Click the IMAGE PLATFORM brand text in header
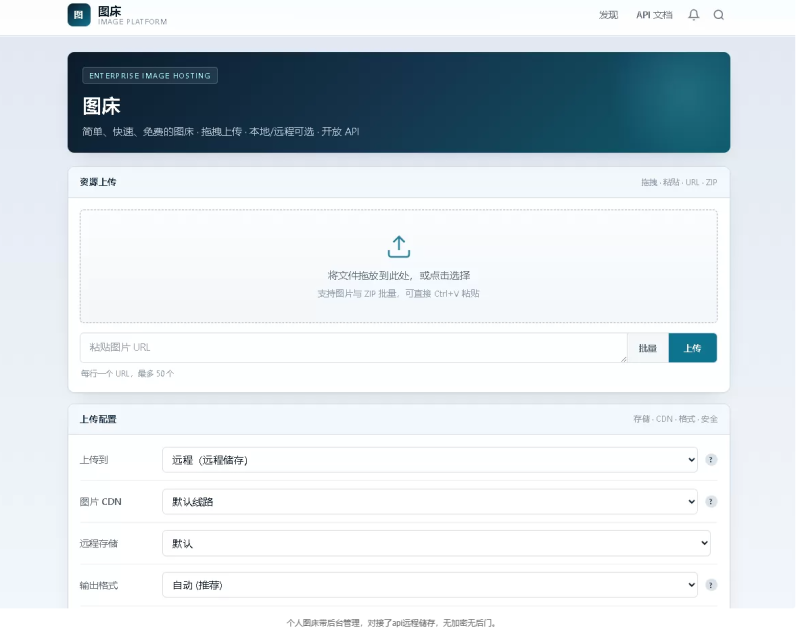 pyautogui.click(x=133, y=22)
